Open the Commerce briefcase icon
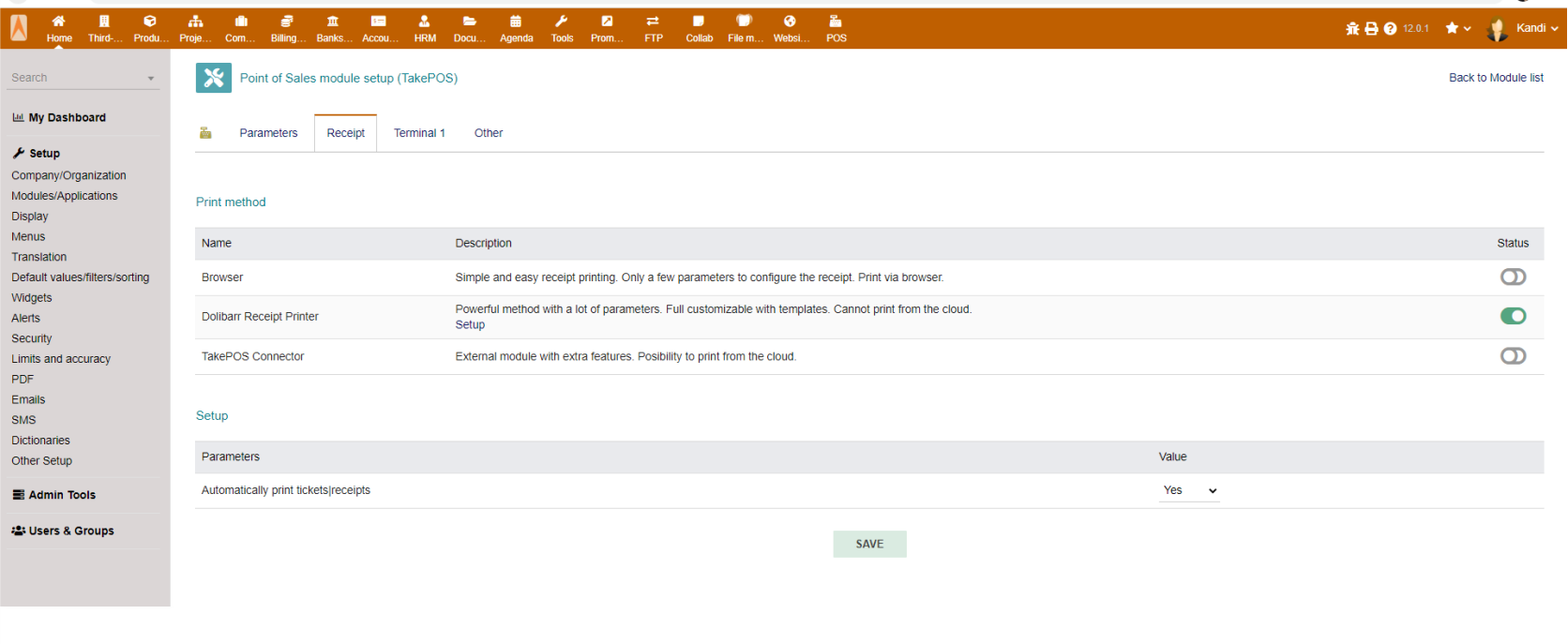The height and width of the screenshot is (644, 1568). pyautogui.click(x=241, y=21)
